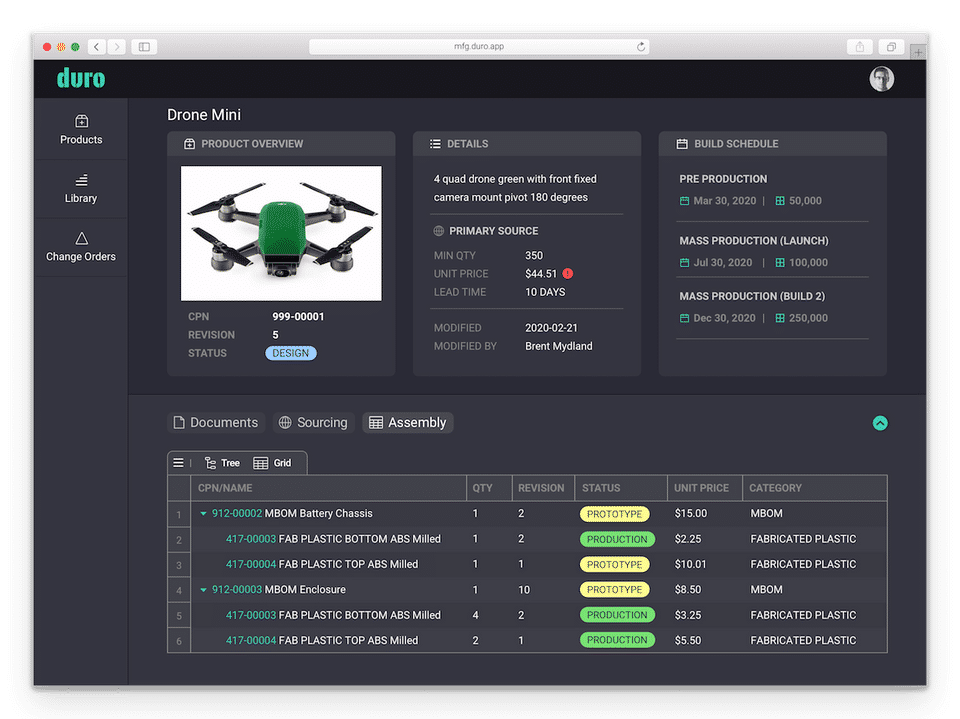Open the Products section in sidebar
The image size is (960, 719).
pos(81,129)
